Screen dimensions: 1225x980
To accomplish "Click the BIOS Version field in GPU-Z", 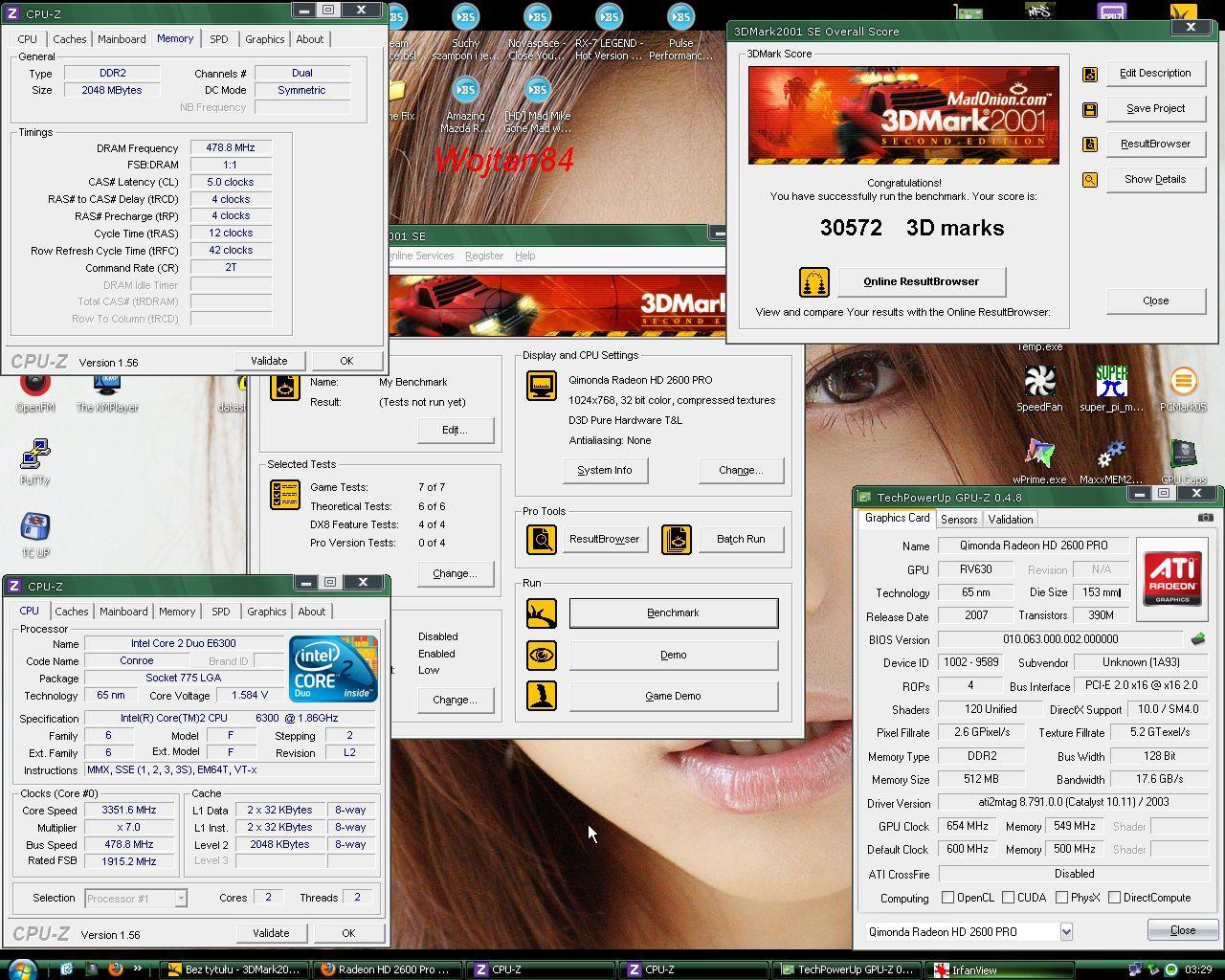I will [x=1059, y=639].
